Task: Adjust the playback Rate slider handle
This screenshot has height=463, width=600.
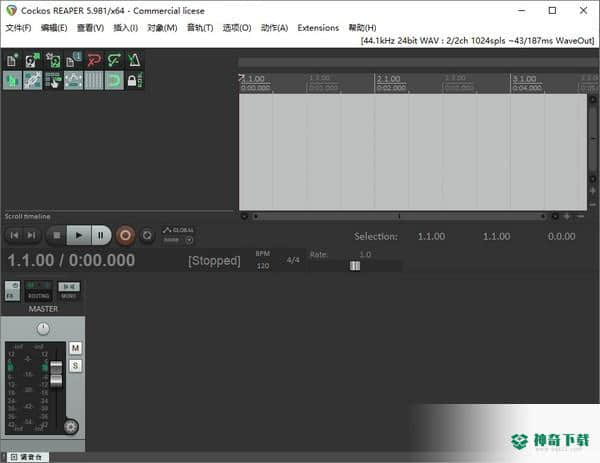Action: [355, 266]
